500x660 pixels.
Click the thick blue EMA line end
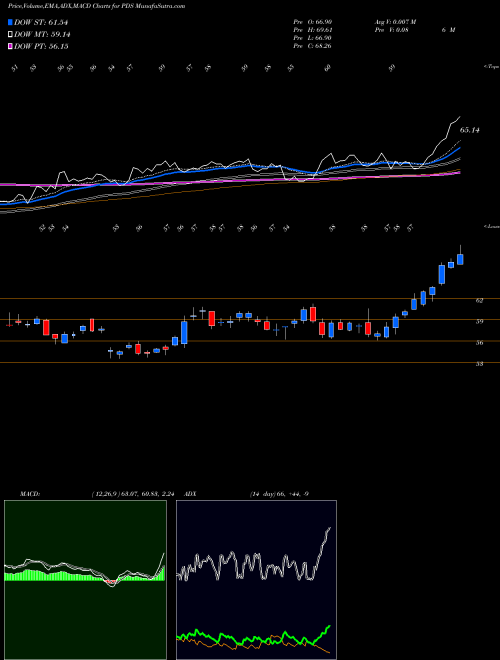coord(460,149)
